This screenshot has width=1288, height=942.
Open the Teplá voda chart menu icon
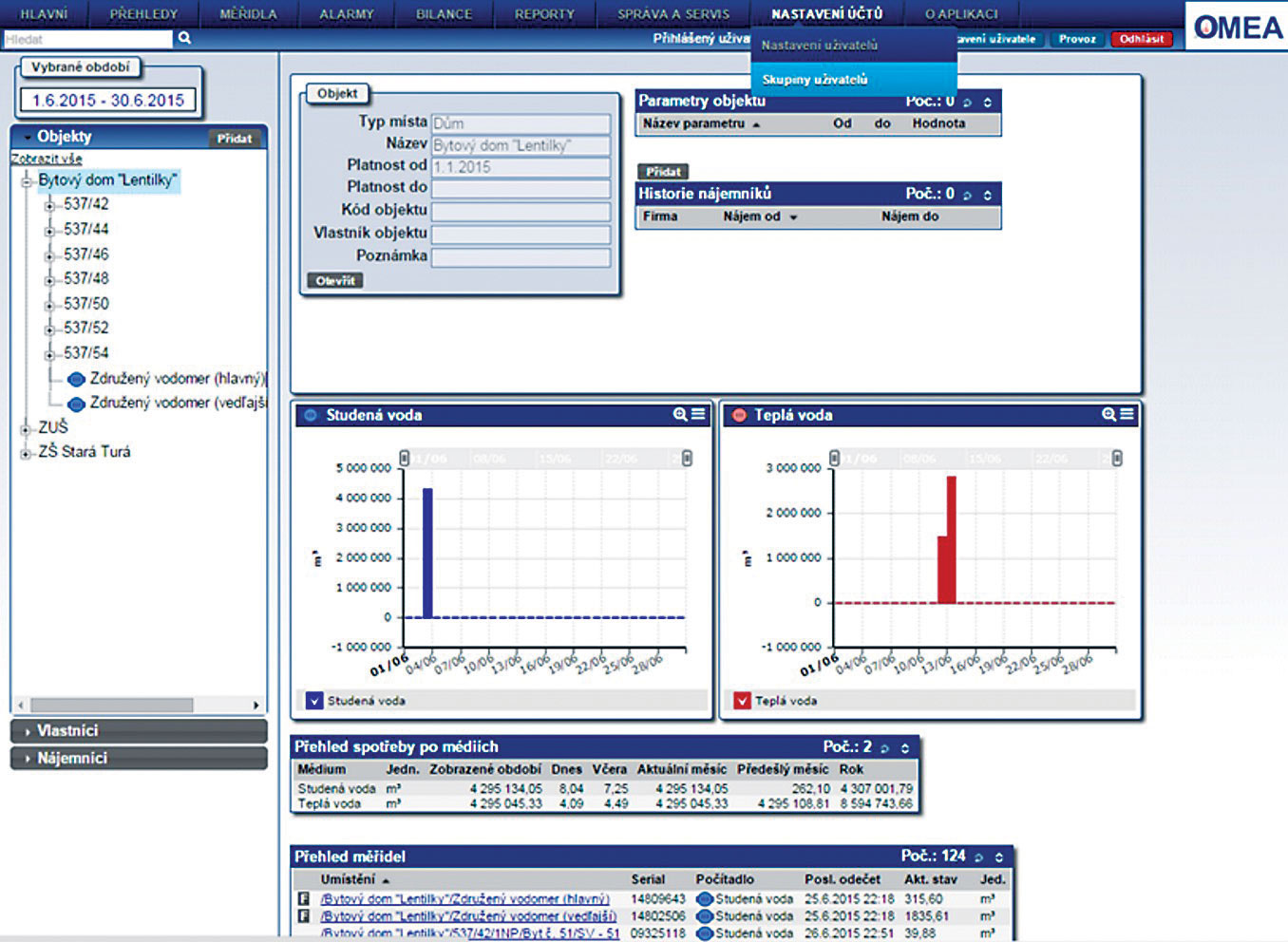point(1127,414)
